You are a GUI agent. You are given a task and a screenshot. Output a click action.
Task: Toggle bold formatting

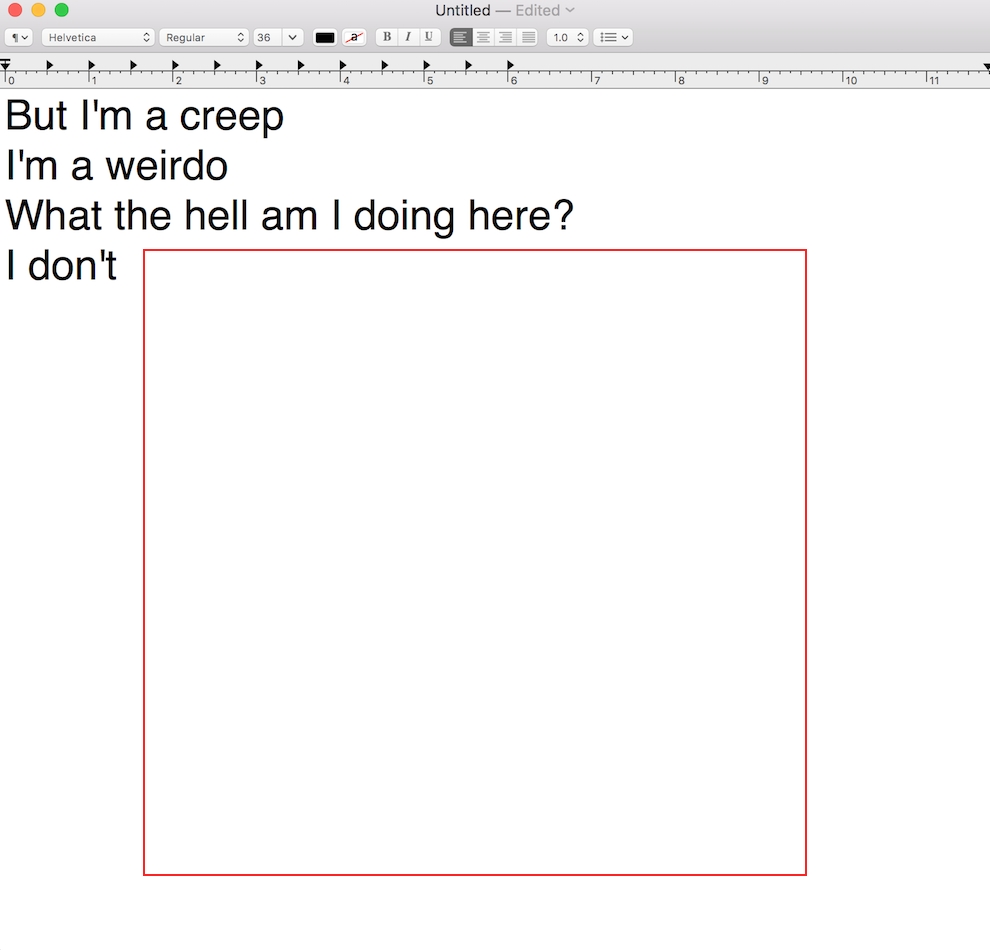[x=387, y=37]
